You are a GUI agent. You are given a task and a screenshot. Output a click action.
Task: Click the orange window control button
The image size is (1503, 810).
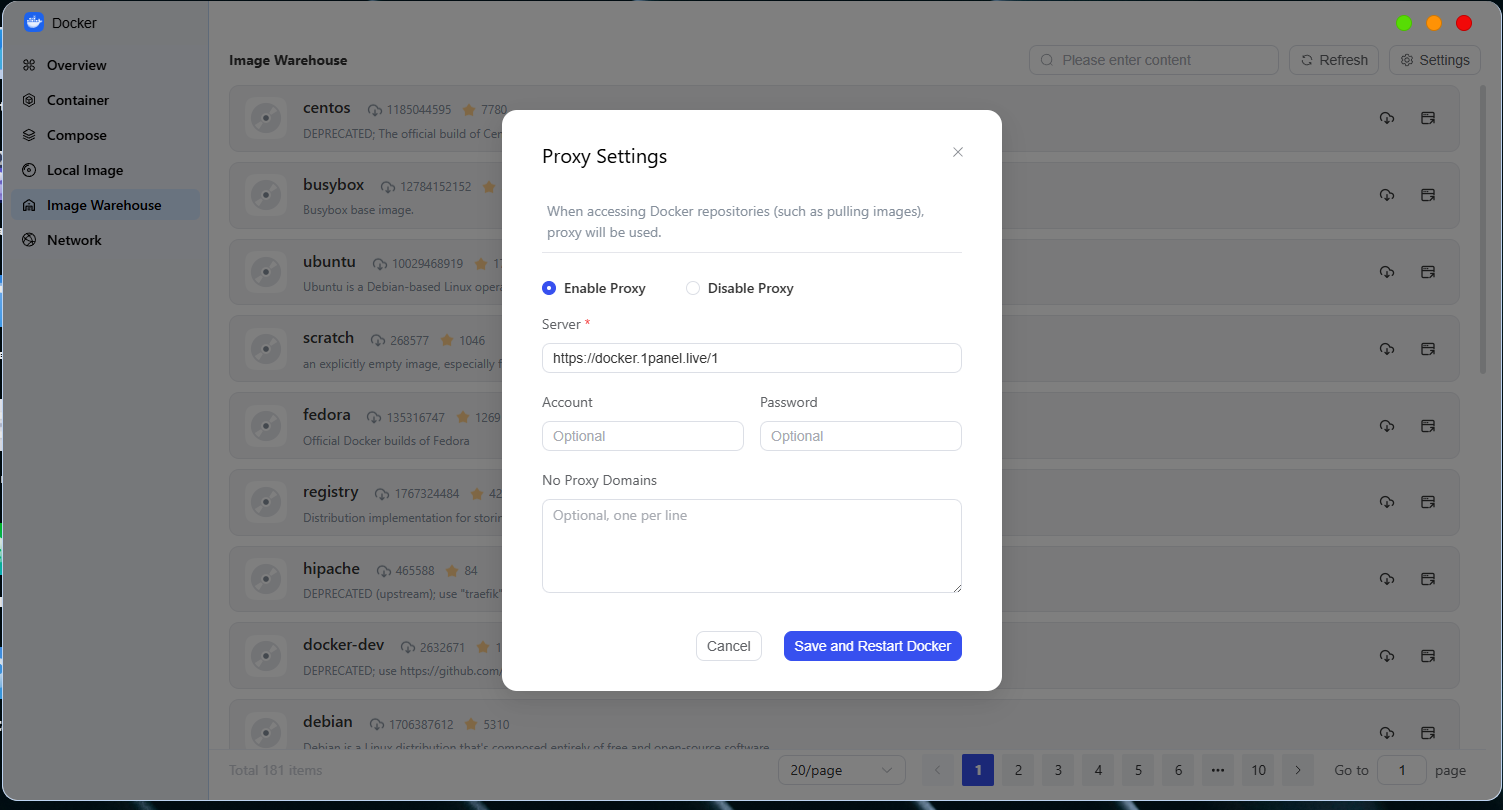point(1434,23)
